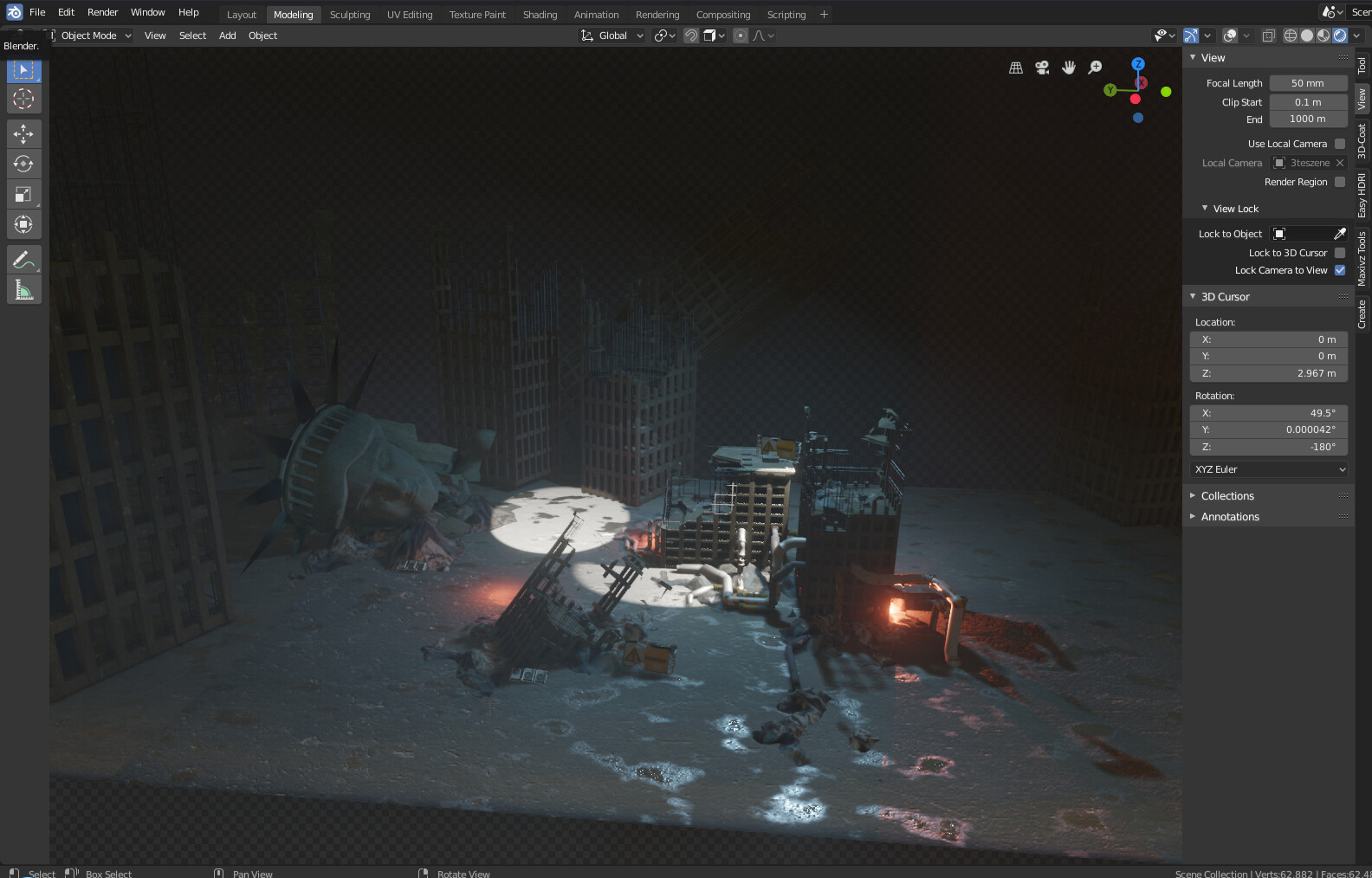The height and width of the screenshot is (878, 1372).
Task: Toggle show overlays button
Action: [1230, 36]
